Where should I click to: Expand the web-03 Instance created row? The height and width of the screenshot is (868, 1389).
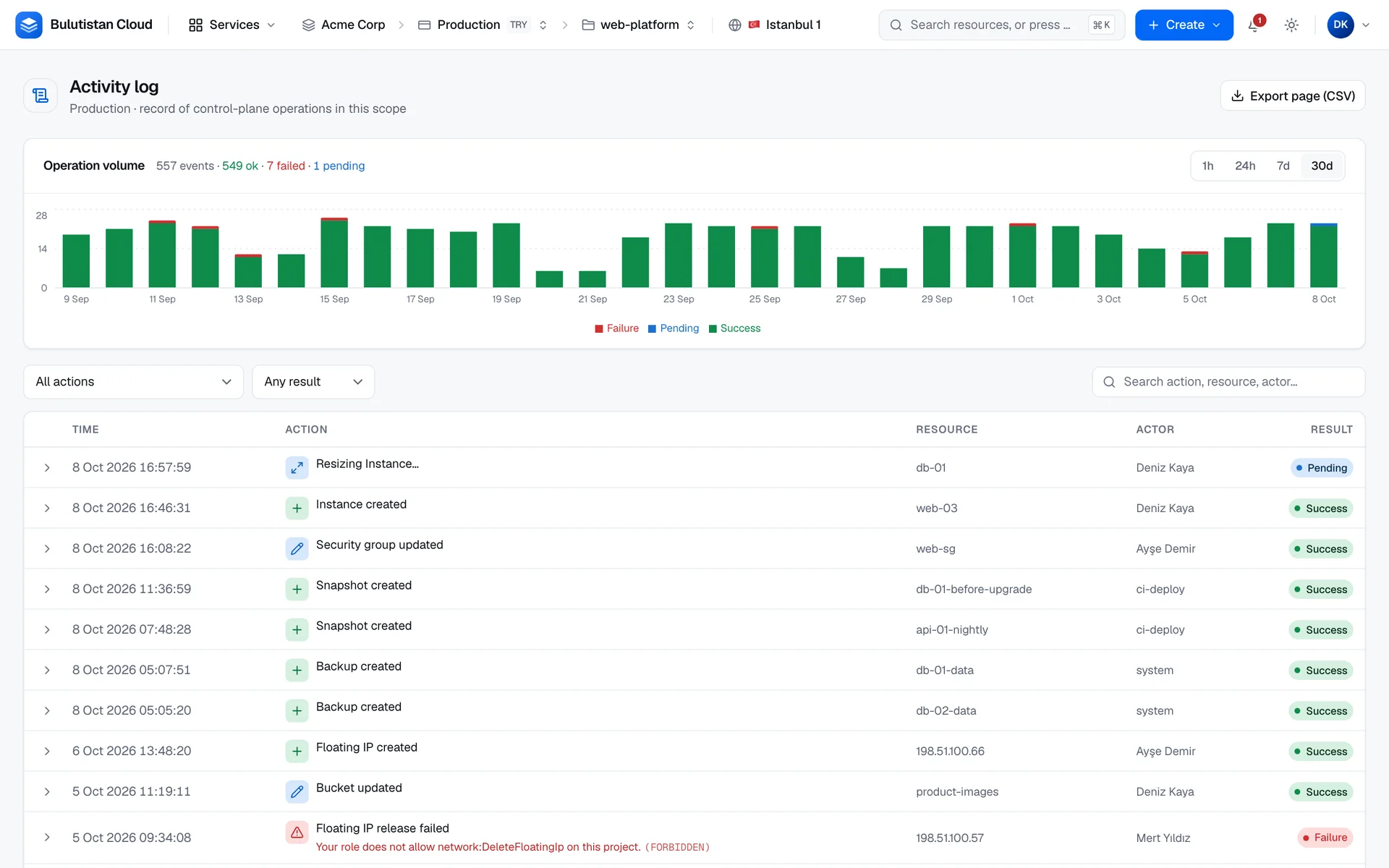pos(47,509)
